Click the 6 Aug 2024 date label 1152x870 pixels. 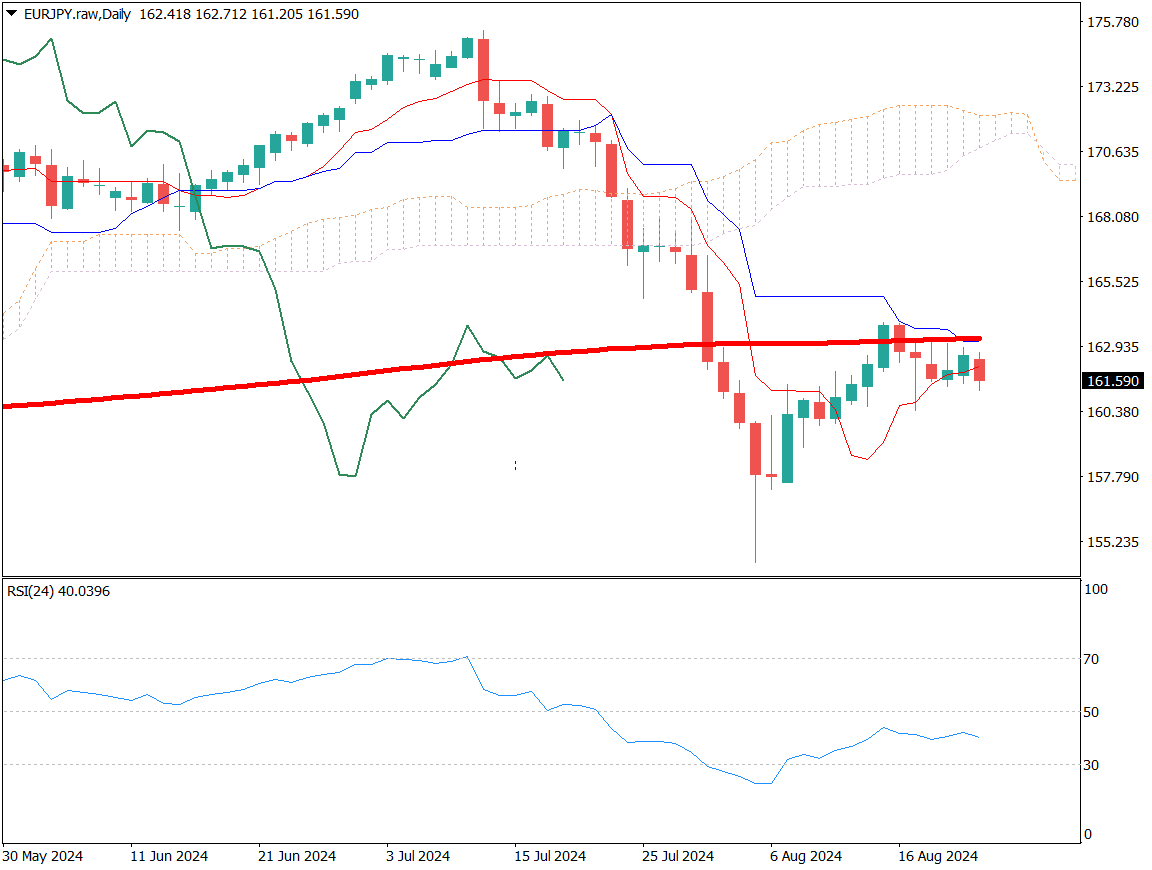(806, 857)
